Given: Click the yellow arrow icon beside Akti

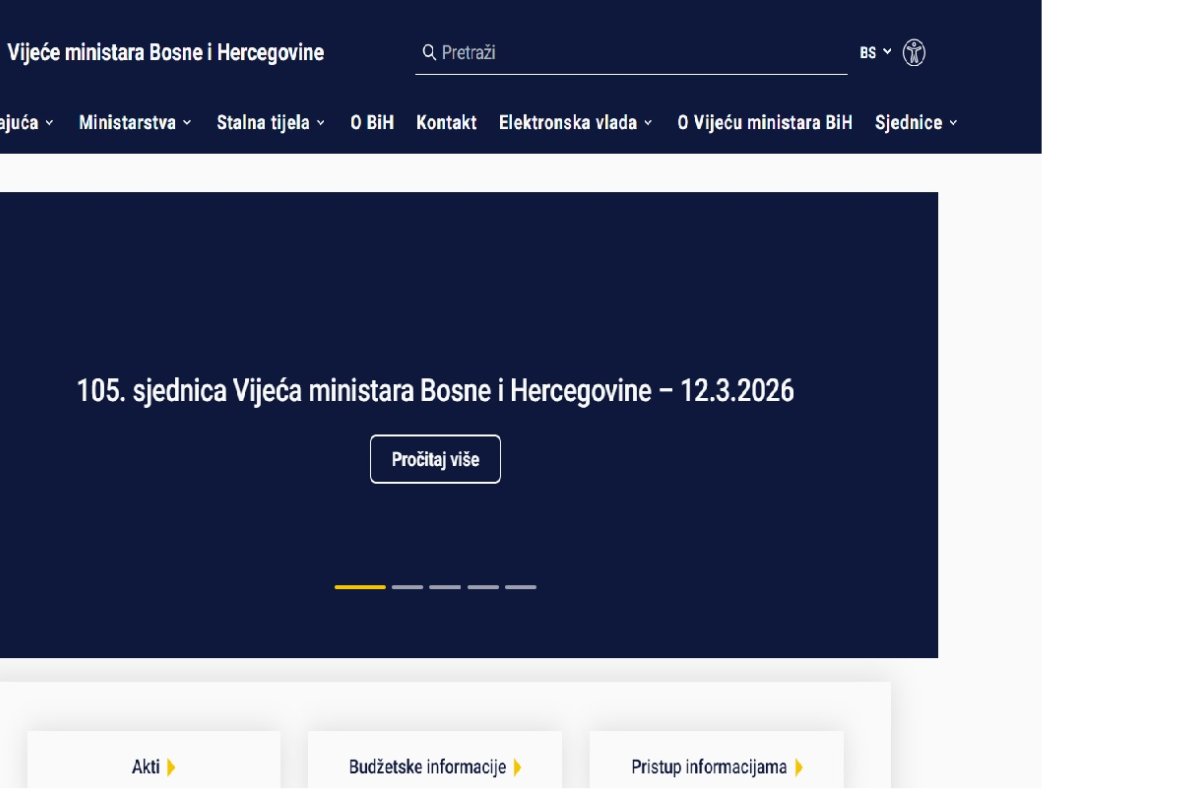Looking at the screenshot, I should coord(170,768).
